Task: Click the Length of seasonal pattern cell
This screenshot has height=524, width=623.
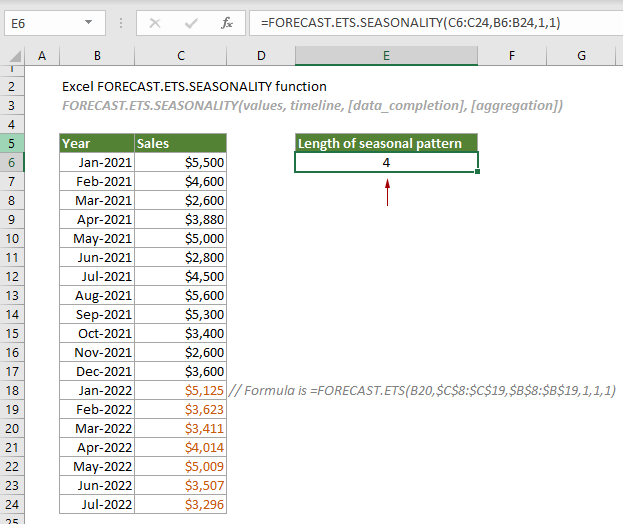Action: (385, 143)
